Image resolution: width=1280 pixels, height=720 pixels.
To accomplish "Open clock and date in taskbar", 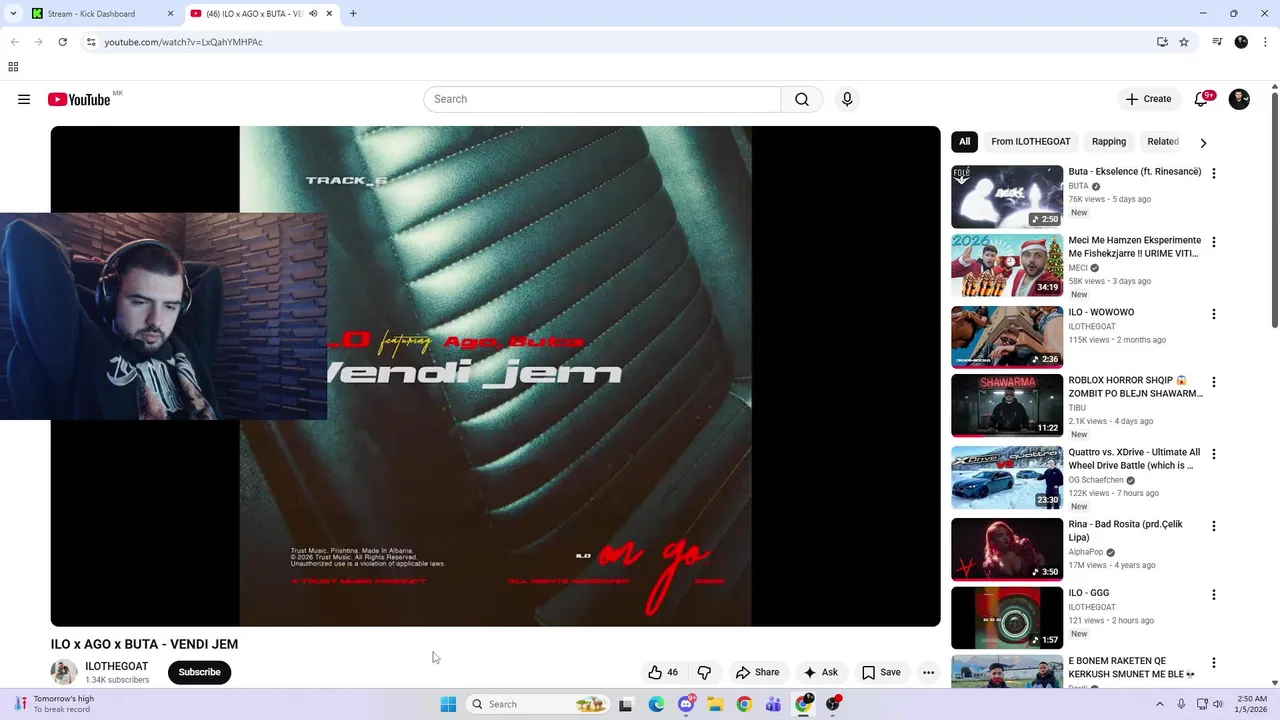I will coord(1252,704).
